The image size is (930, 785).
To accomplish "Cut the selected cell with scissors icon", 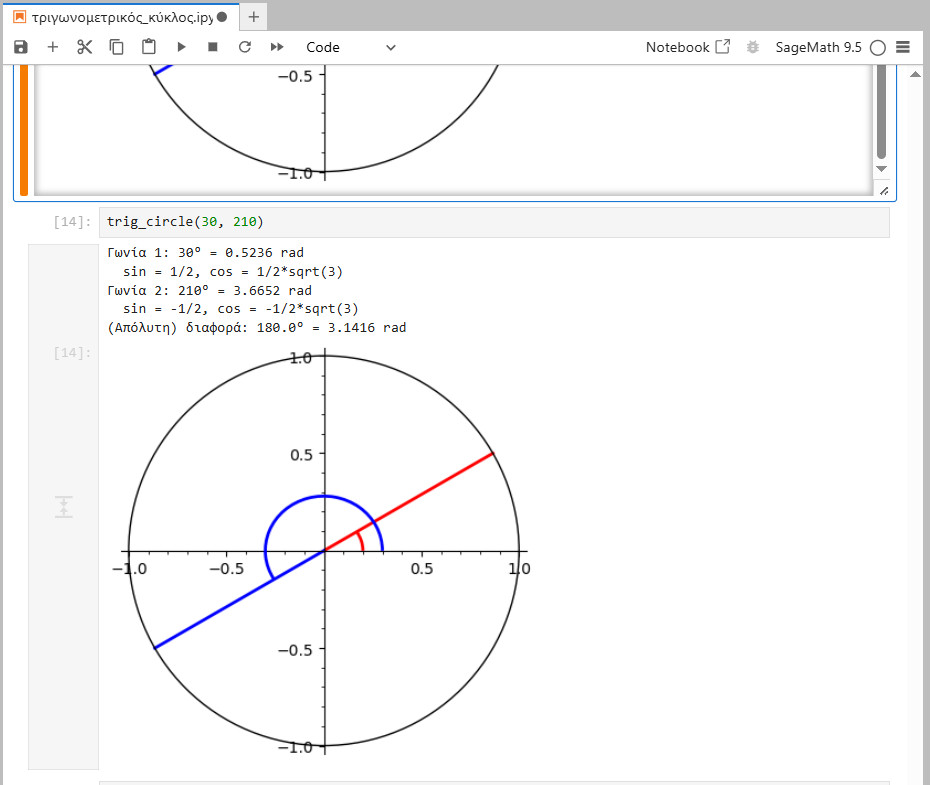I will click(85, 47).
